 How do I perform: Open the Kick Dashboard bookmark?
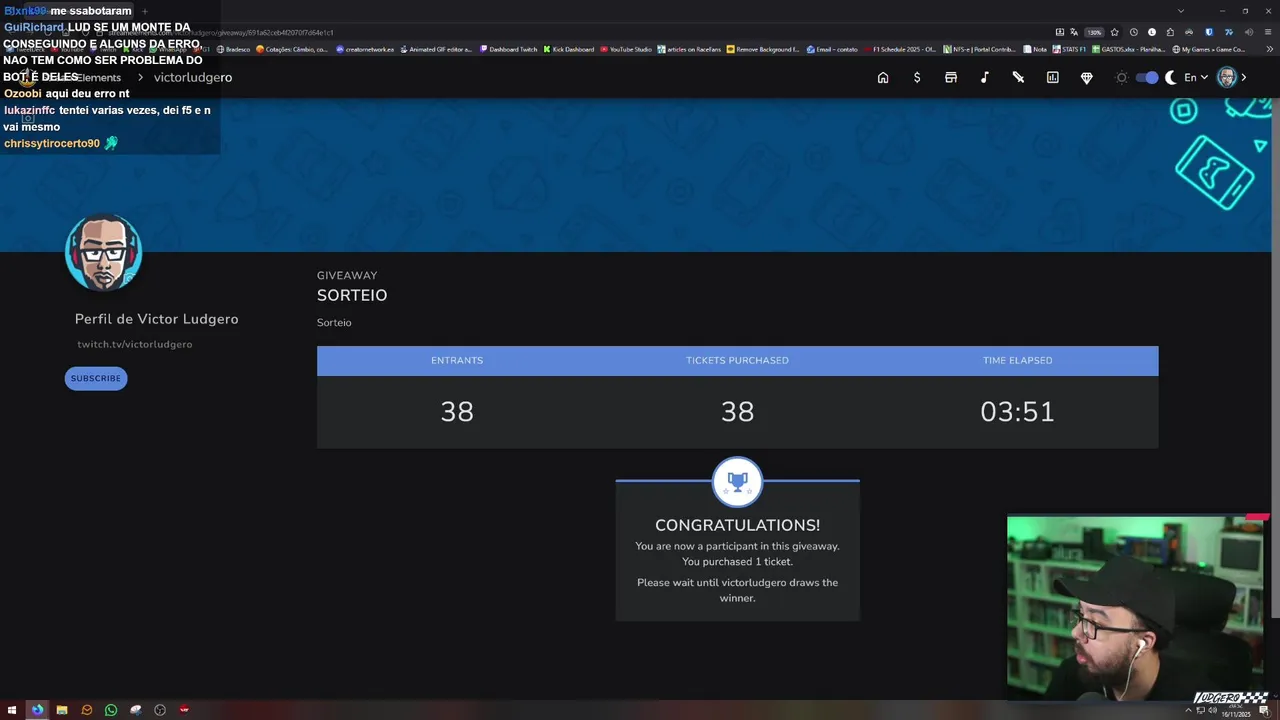(568, 49)
